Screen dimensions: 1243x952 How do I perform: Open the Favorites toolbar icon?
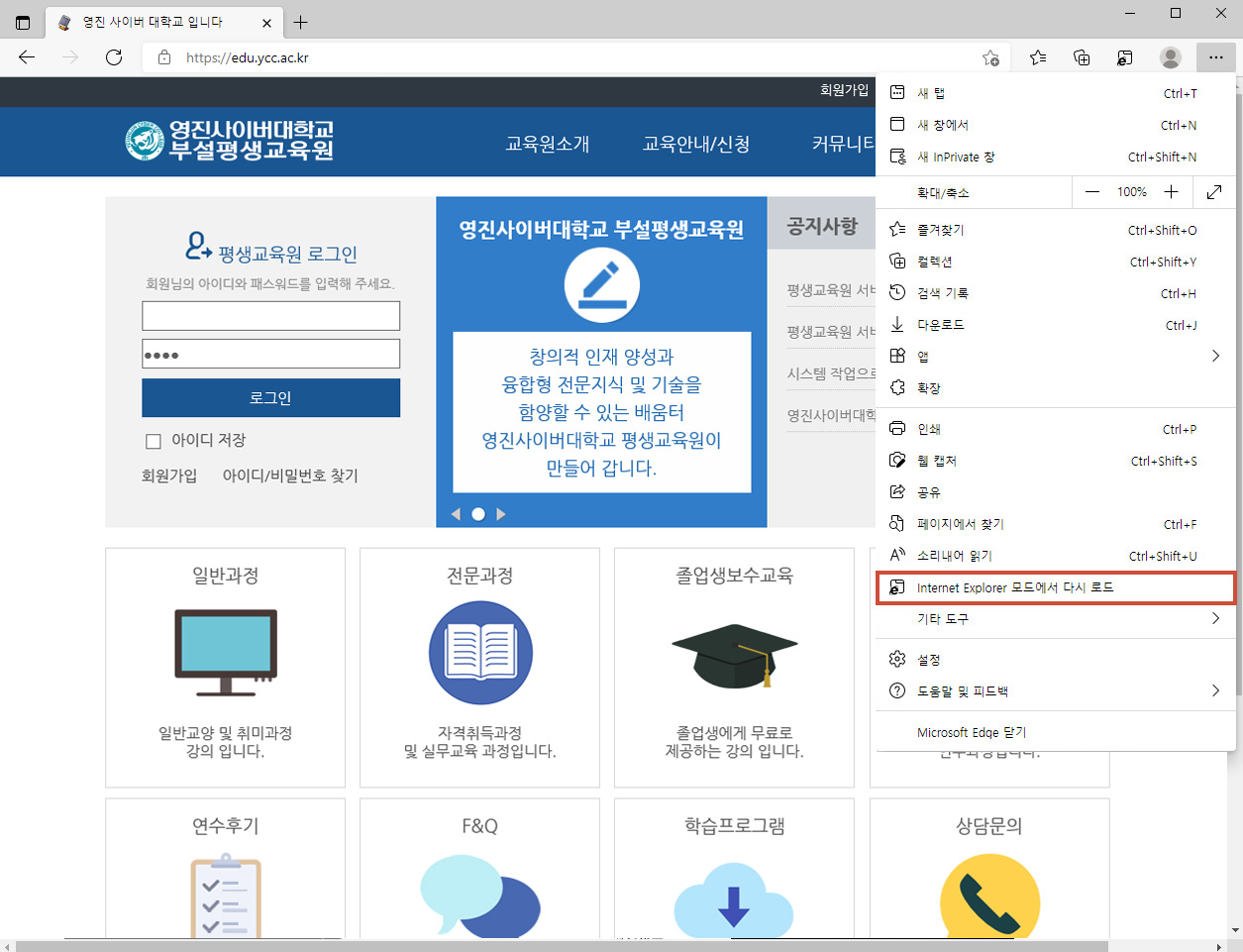tap(1038, 57)
